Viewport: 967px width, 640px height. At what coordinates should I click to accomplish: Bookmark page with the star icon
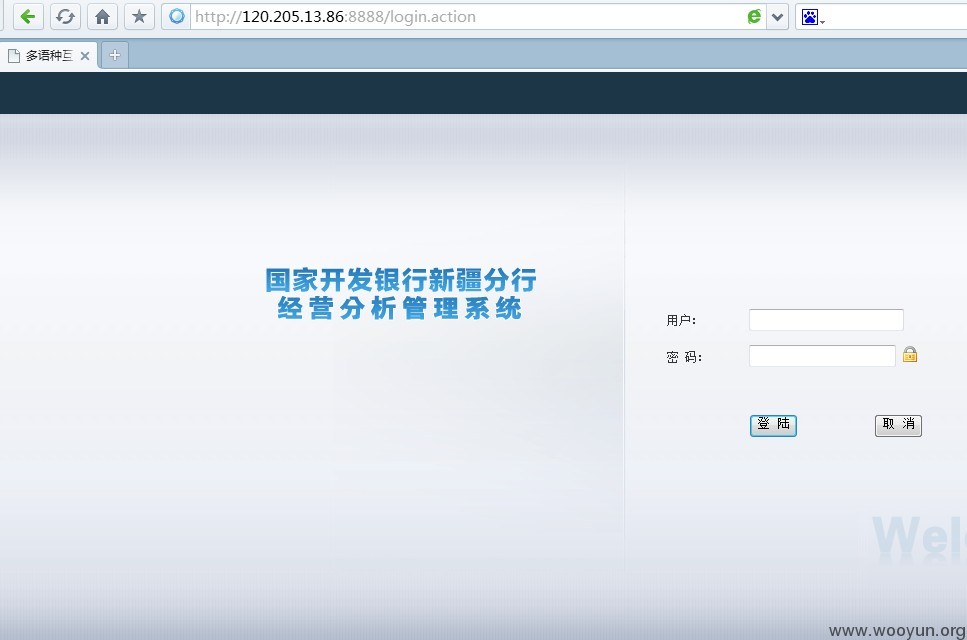(x=139, y=17)
